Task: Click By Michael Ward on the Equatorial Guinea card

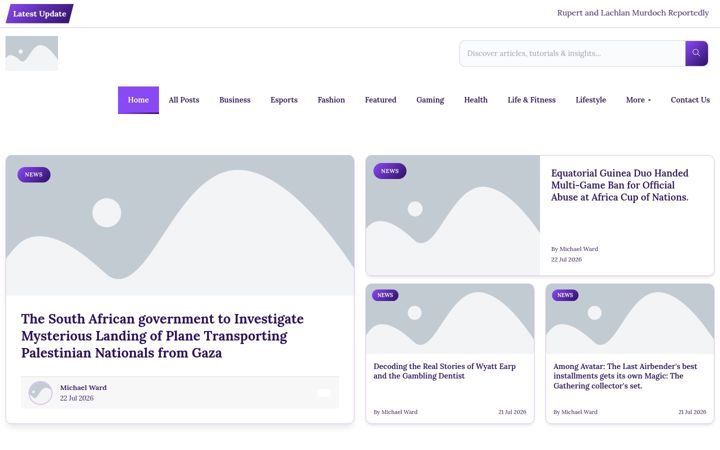Action: [x=574, y=249]
